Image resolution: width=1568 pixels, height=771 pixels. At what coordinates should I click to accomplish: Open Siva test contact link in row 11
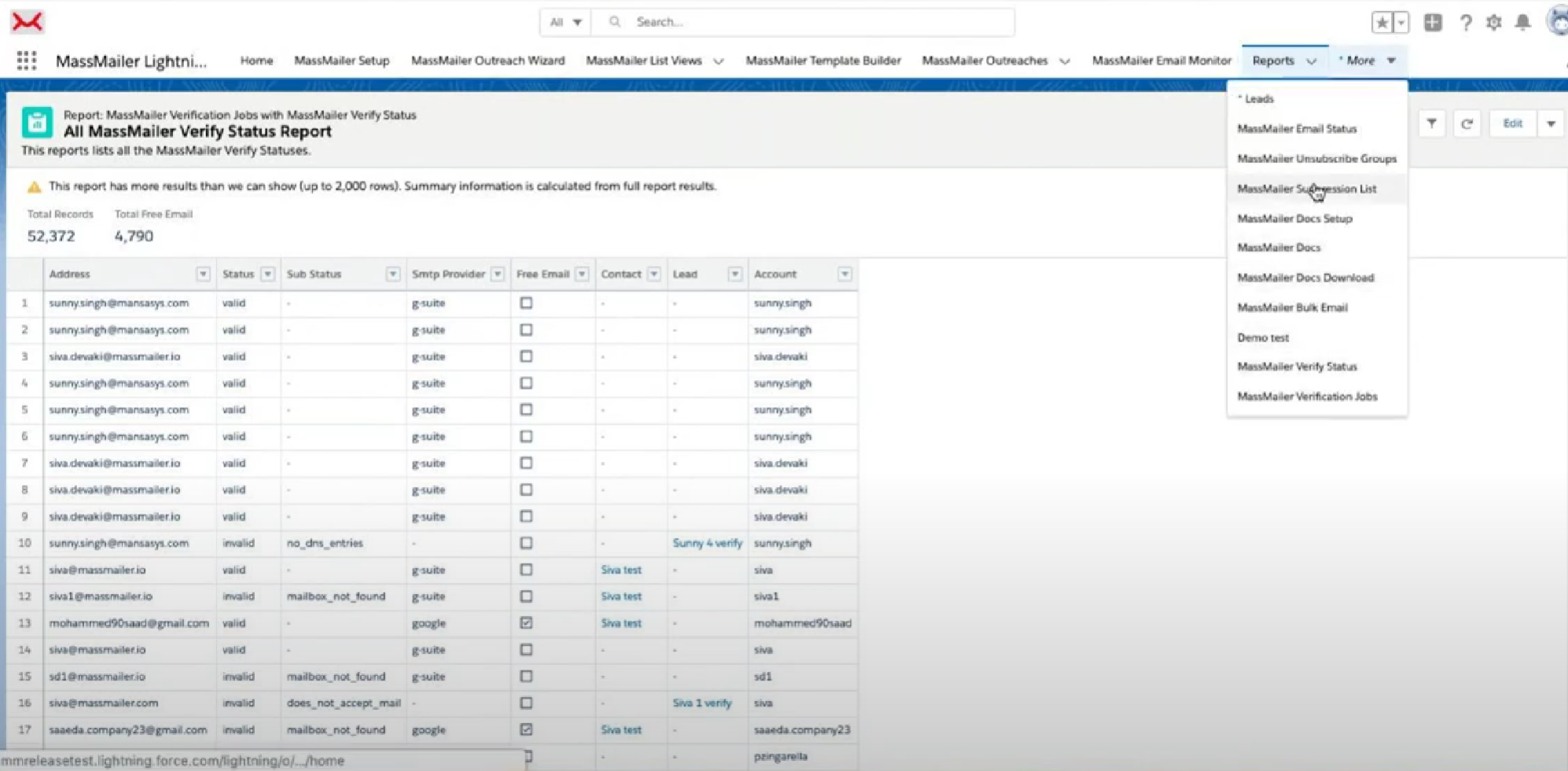[621, 570]
